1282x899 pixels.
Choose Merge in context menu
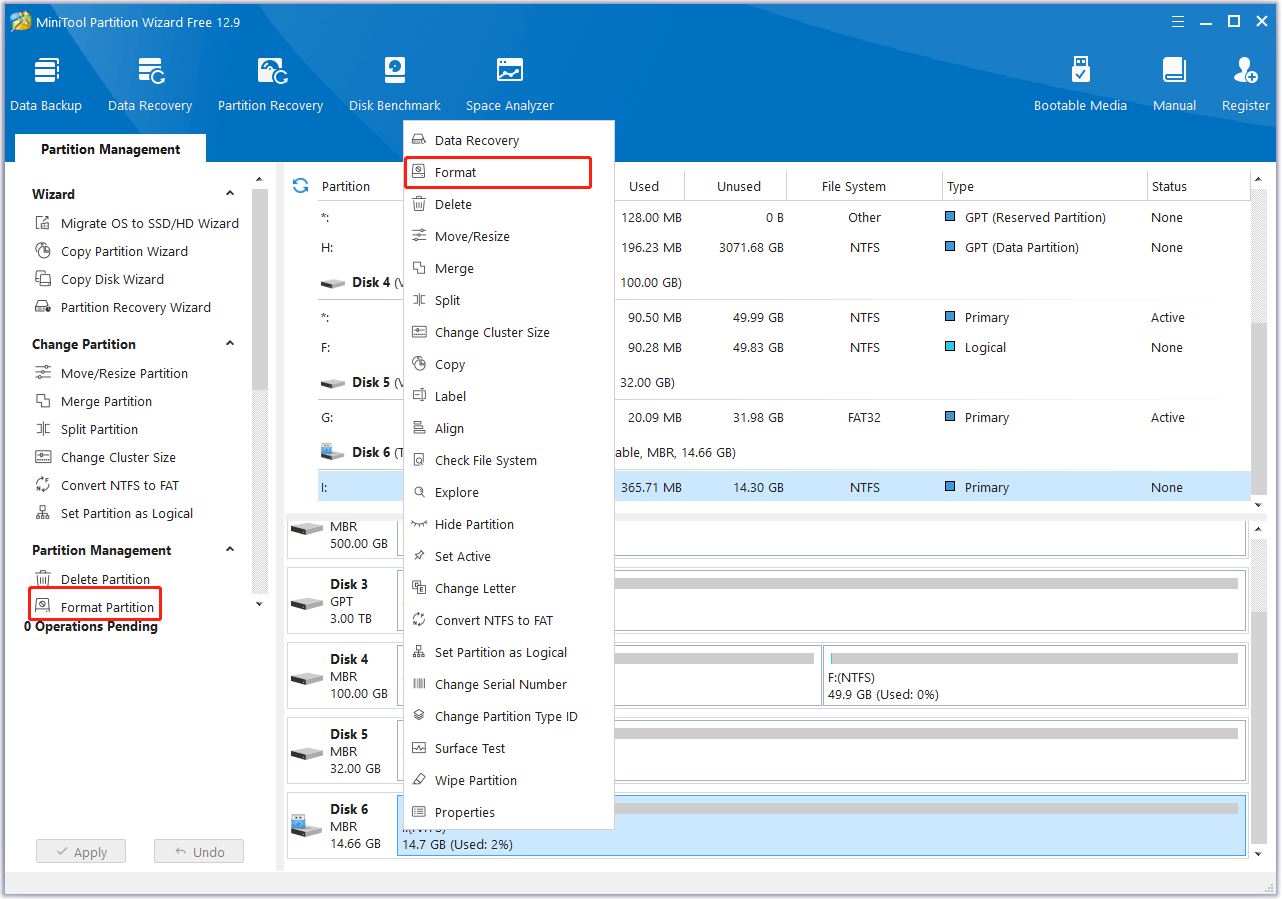click(508, 268)
